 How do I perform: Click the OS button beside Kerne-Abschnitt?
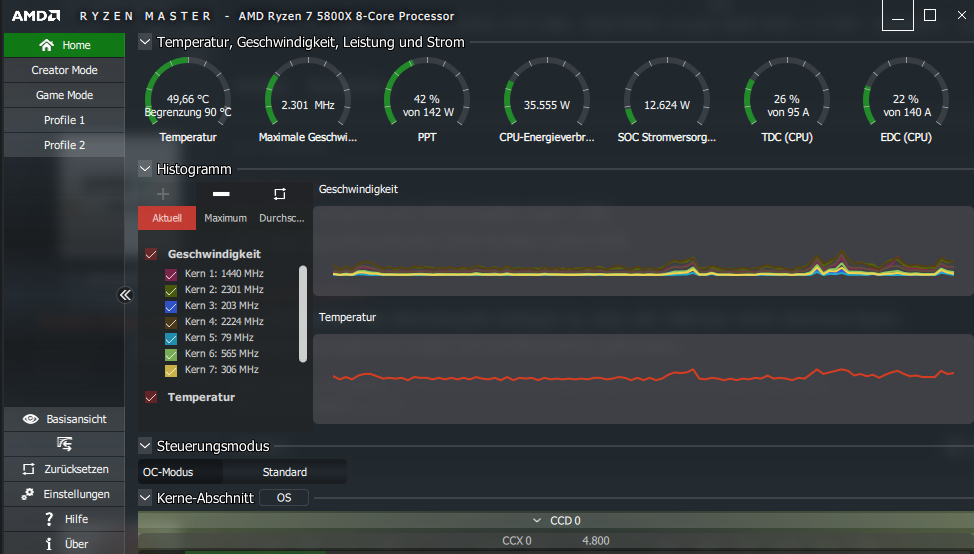[284, 498]
